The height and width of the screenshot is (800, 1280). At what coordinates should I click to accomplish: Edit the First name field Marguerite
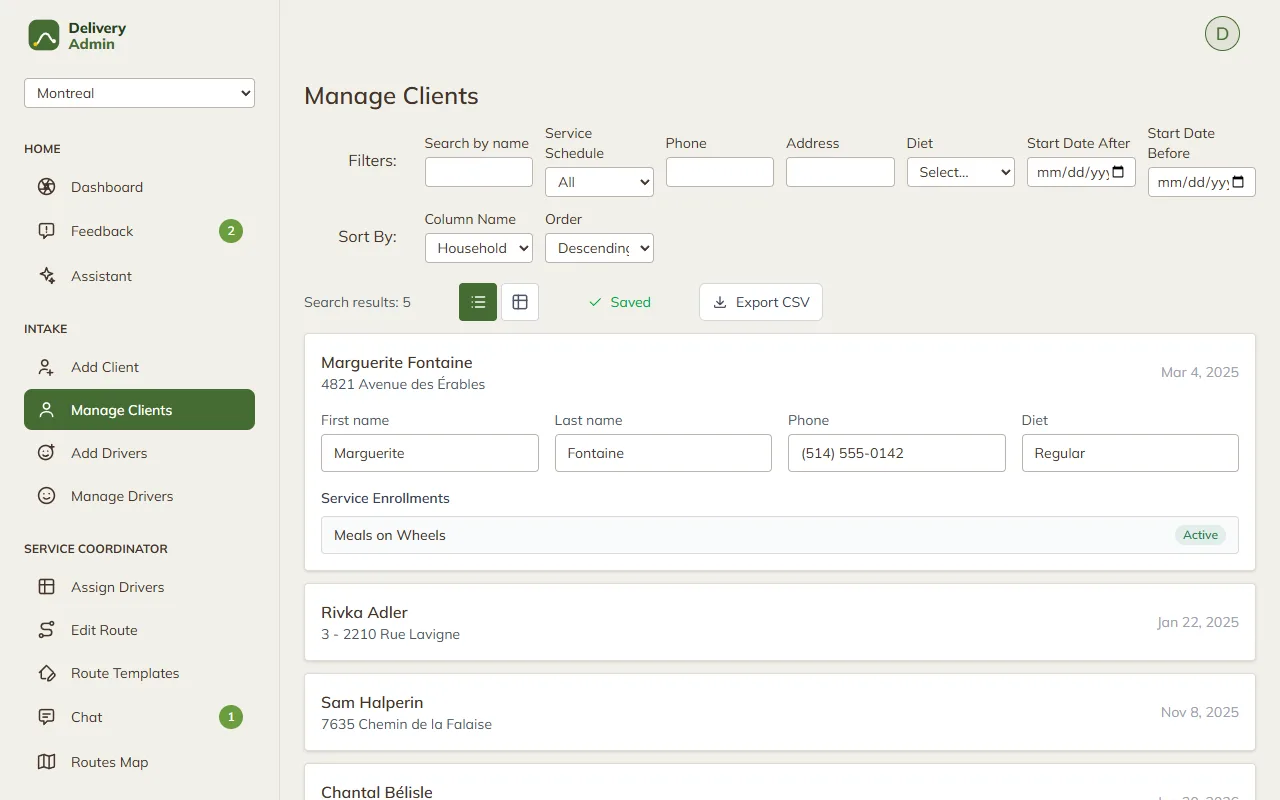(x=430, y=453)
